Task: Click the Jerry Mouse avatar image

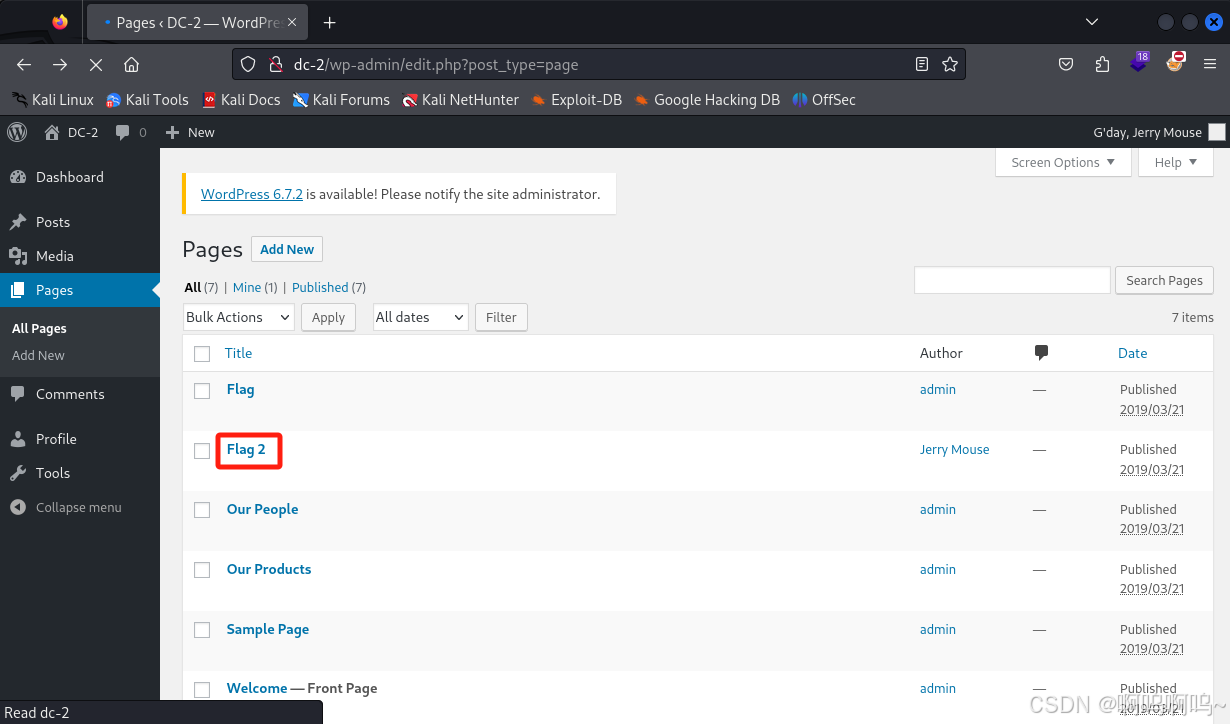Action: click(1216, 132)
